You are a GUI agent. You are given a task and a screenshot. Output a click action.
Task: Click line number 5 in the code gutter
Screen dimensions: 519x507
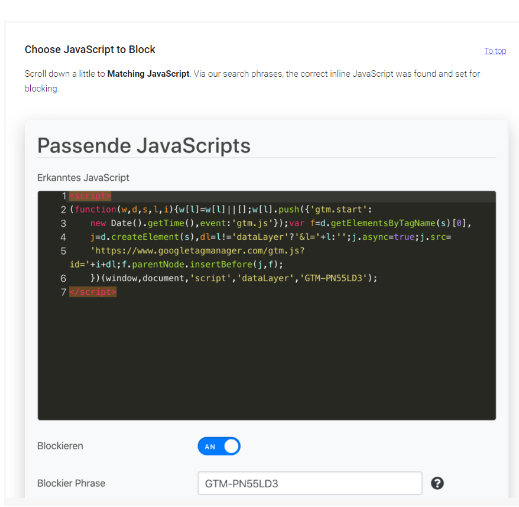[x=63, y=251]
